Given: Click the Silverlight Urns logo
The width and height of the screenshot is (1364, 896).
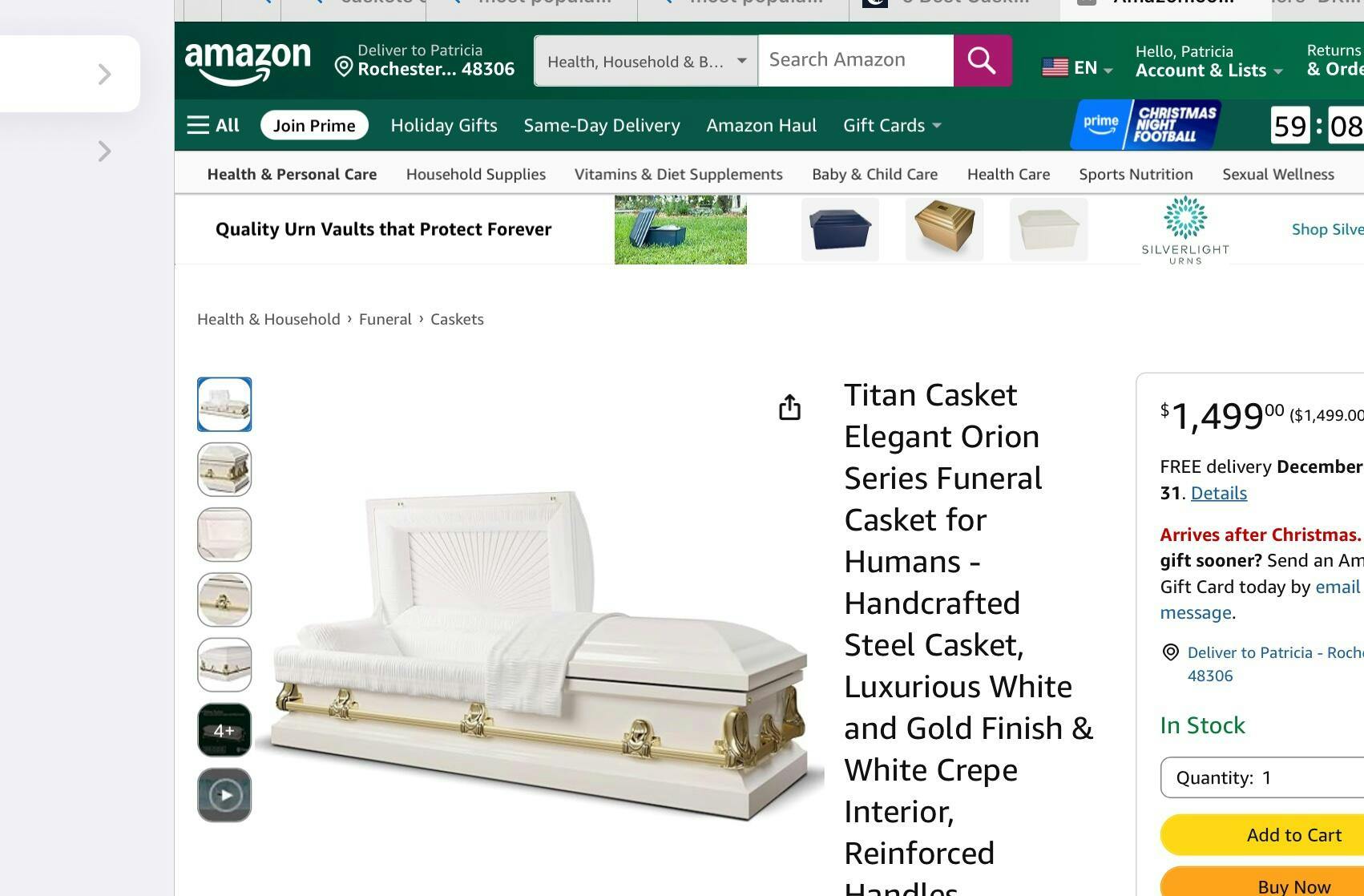Looking at the screenshot, I should [x=1185, y=230].
